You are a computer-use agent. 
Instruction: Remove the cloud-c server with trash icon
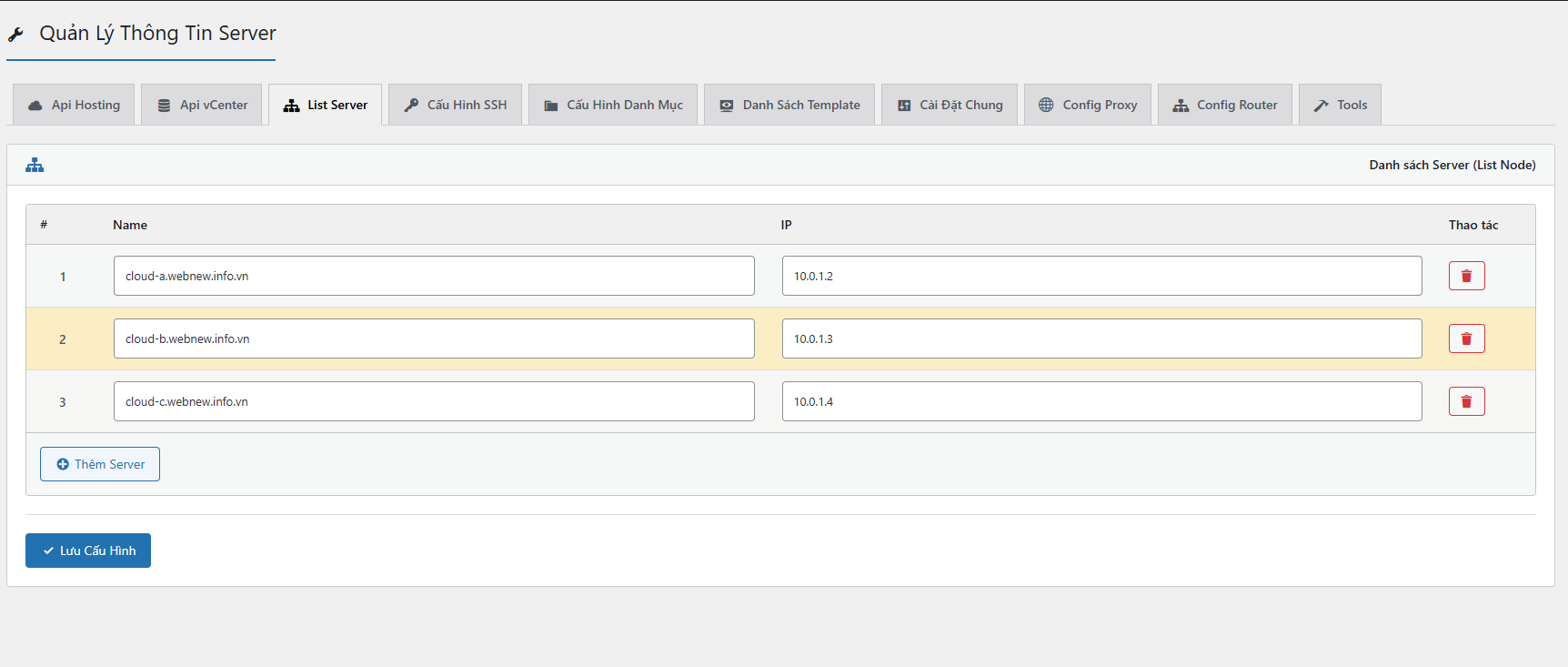coord(1466,401)
